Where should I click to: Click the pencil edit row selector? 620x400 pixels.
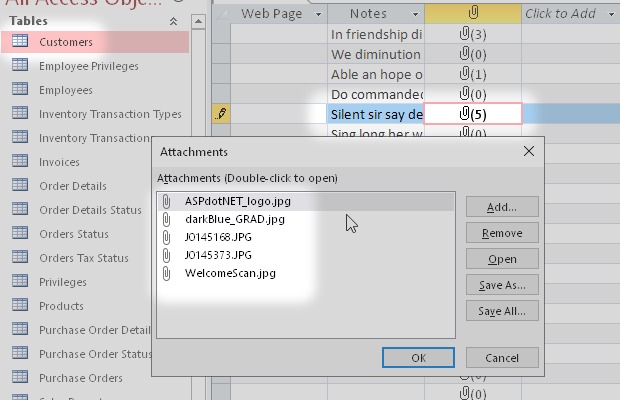pos(221,114)
